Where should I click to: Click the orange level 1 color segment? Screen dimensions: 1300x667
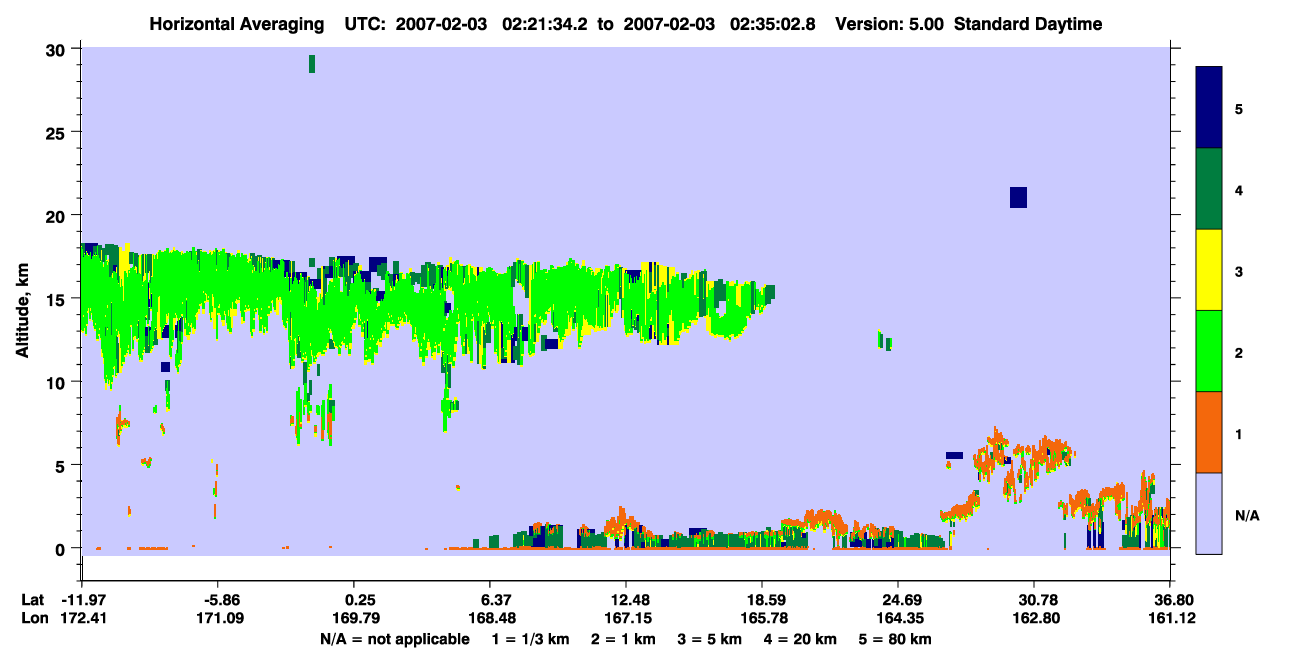click(1209, 432)
